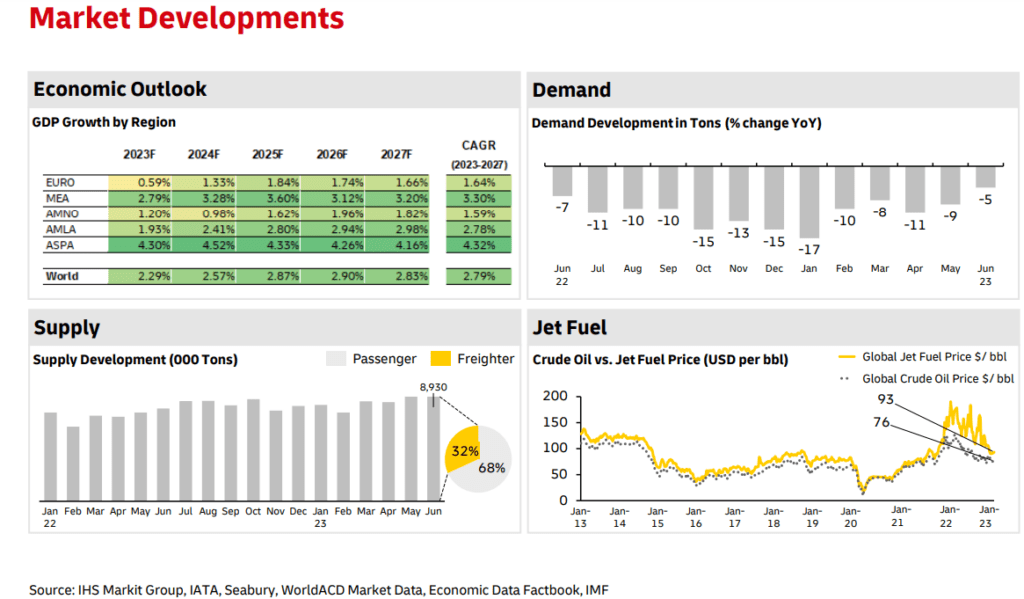The height and width of the screenshot is (599, 1024).
Task: Select the 'GDP Growth by Region' subtitle
Action: 104,122
